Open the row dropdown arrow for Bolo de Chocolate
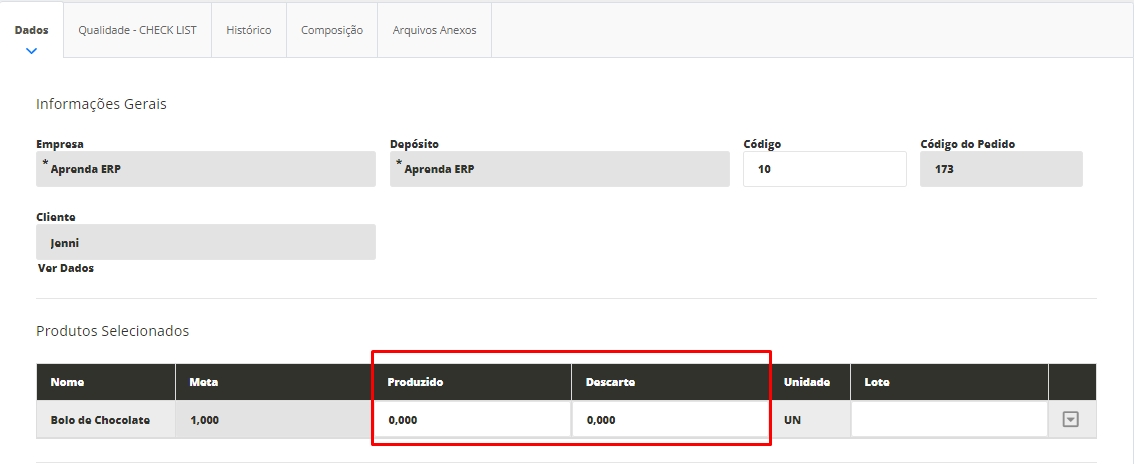1134x464 pixels. 1070,420
